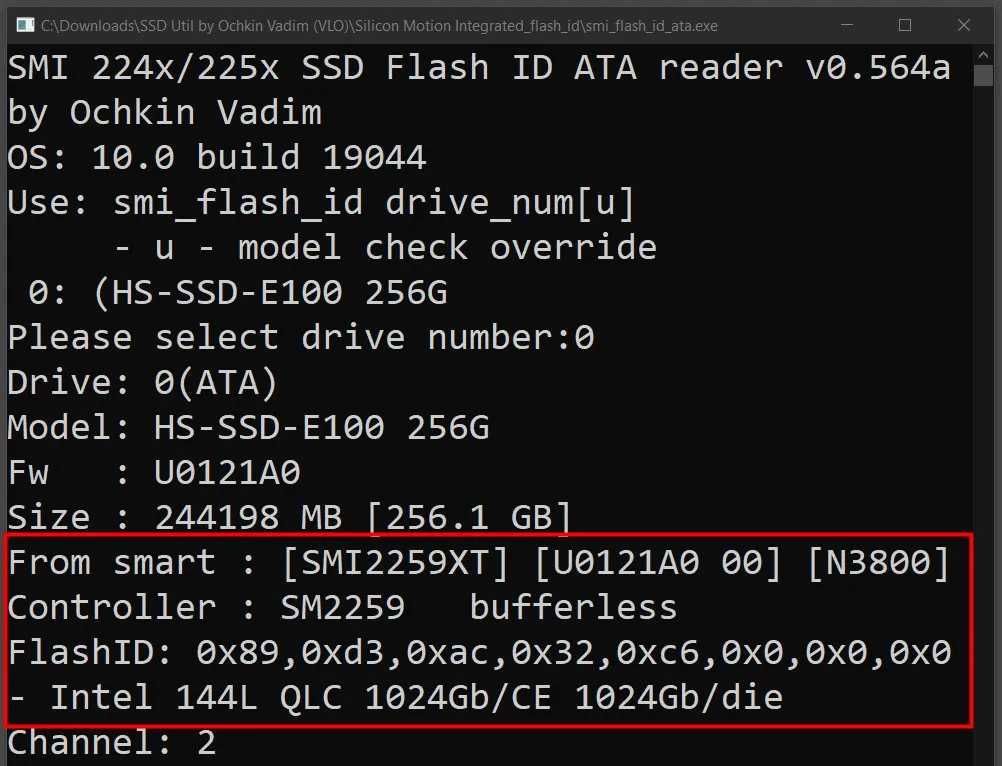Click the 'Size : 244198 MB' line
This screenshot has height=766, width=1002.
click(x=290, y=517)
